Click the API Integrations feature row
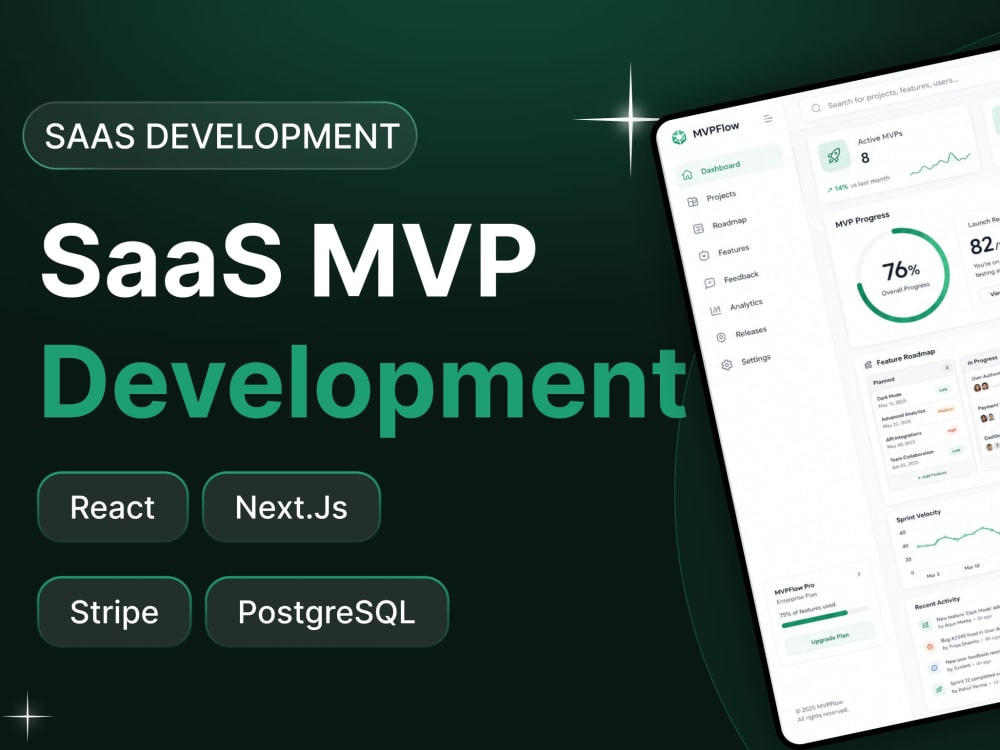1000x750 pixels. click(x=923, y=437)
